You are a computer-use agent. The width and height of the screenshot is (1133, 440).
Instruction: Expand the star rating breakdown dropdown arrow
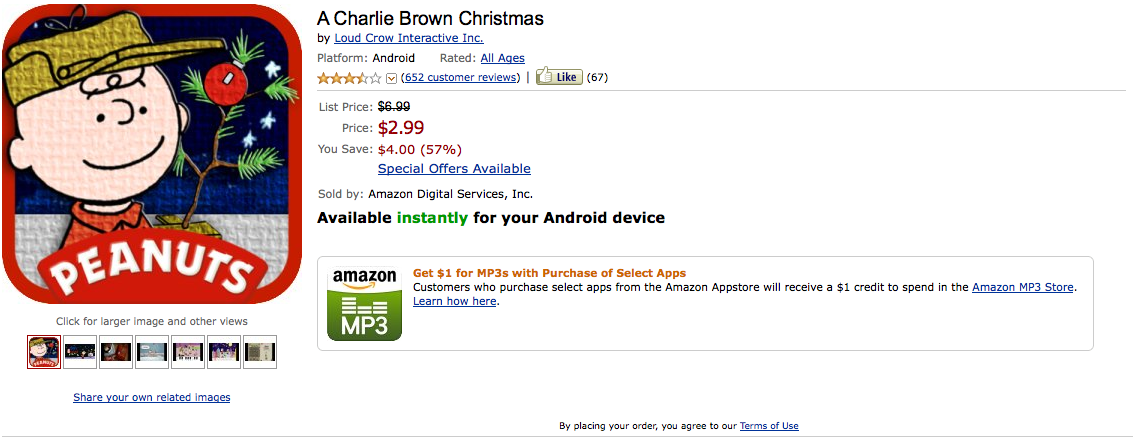pos(391,78)
